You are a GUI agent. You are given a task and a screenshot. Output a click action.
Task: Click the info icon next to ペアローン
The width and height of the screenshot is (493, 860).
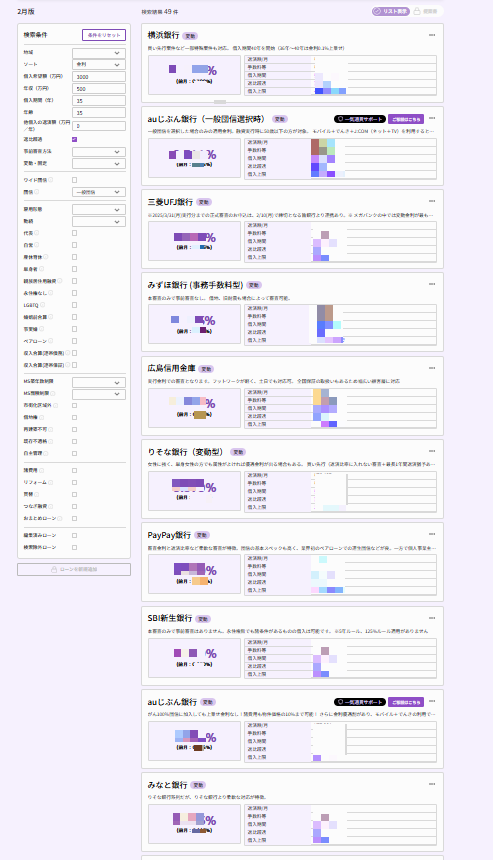50,341
